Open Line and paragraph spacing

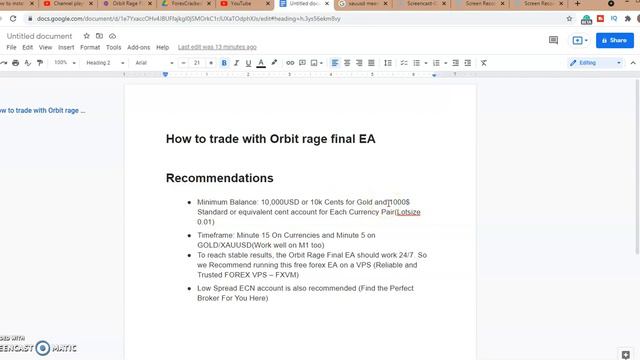click(x=388, y=63)
